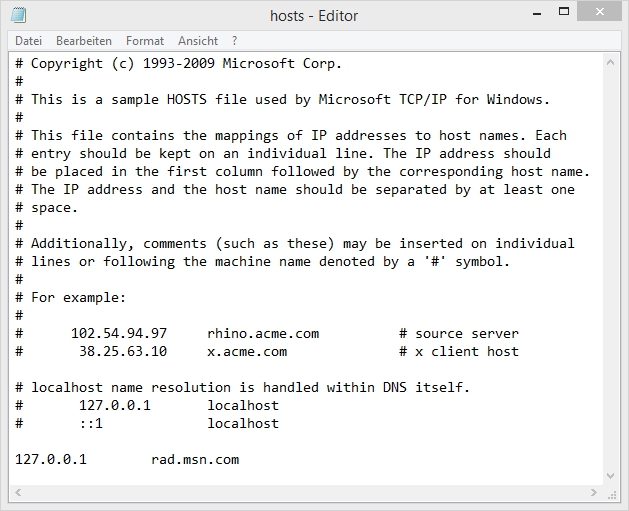The height and width of the screenshot is (511, 629).
Task: Open the ? help menu
Action: [234, 41]
